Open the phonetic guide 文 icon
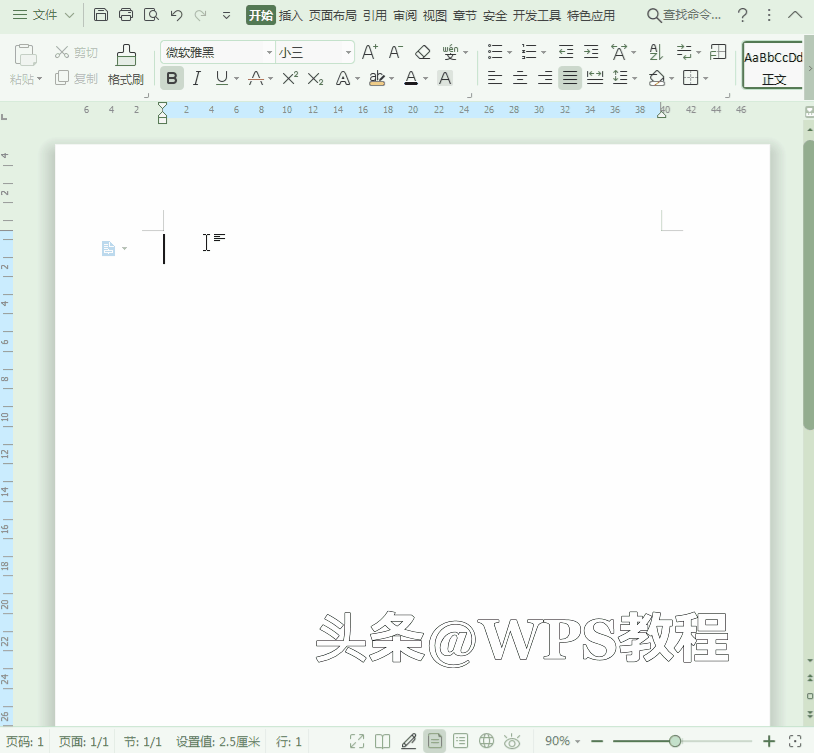The height and width of the screenshot is (753, 814). 450,52
